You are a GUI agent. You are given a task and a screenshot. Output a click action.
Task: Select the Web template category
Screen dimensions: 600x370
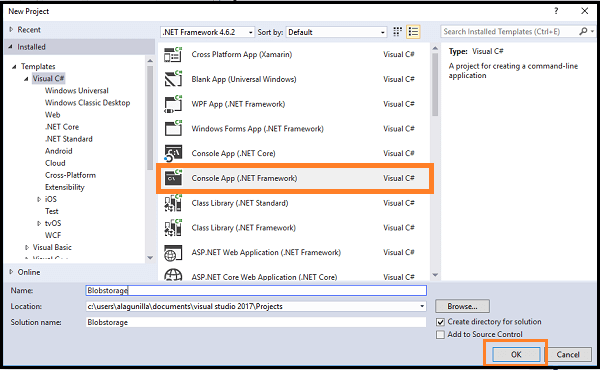[52, 115]
